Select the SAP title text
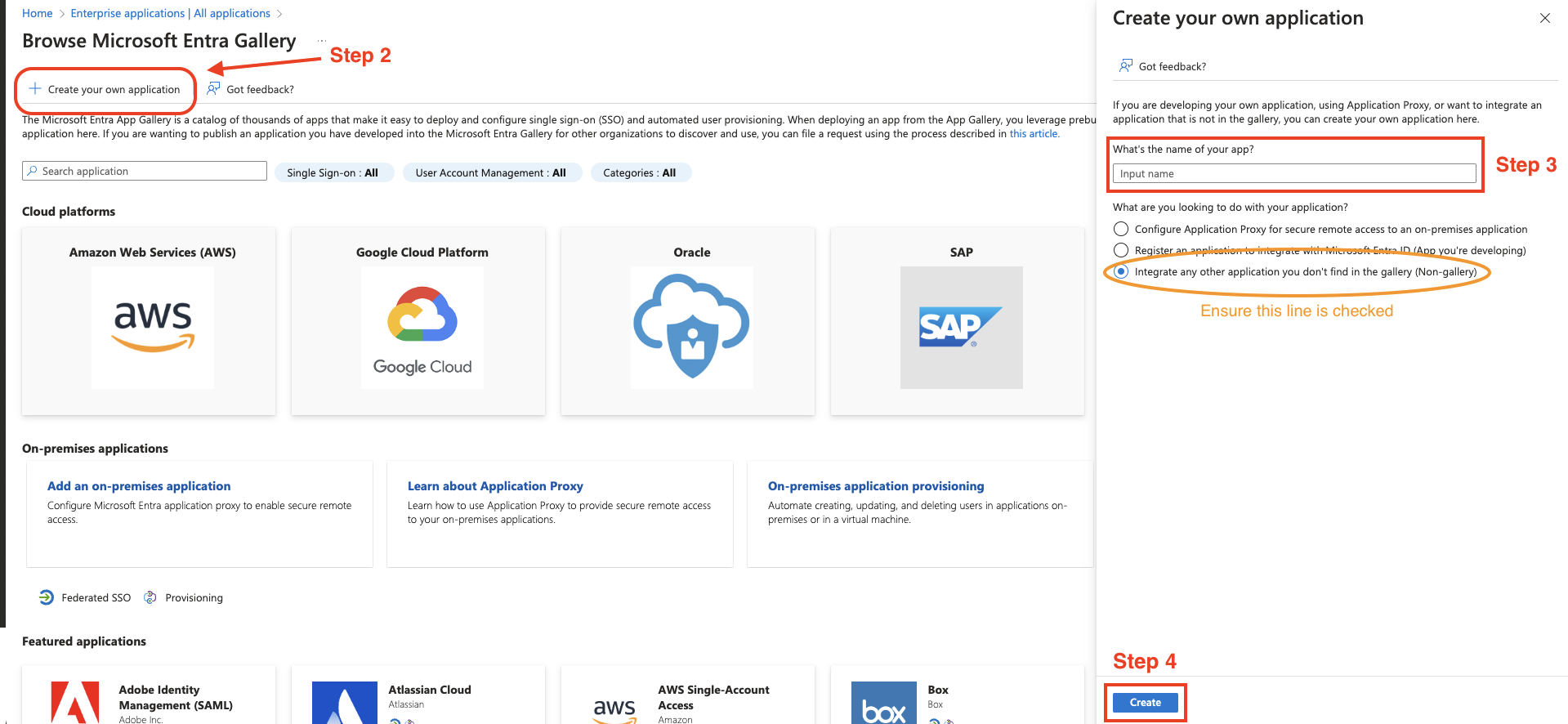 tap(962, 253)
